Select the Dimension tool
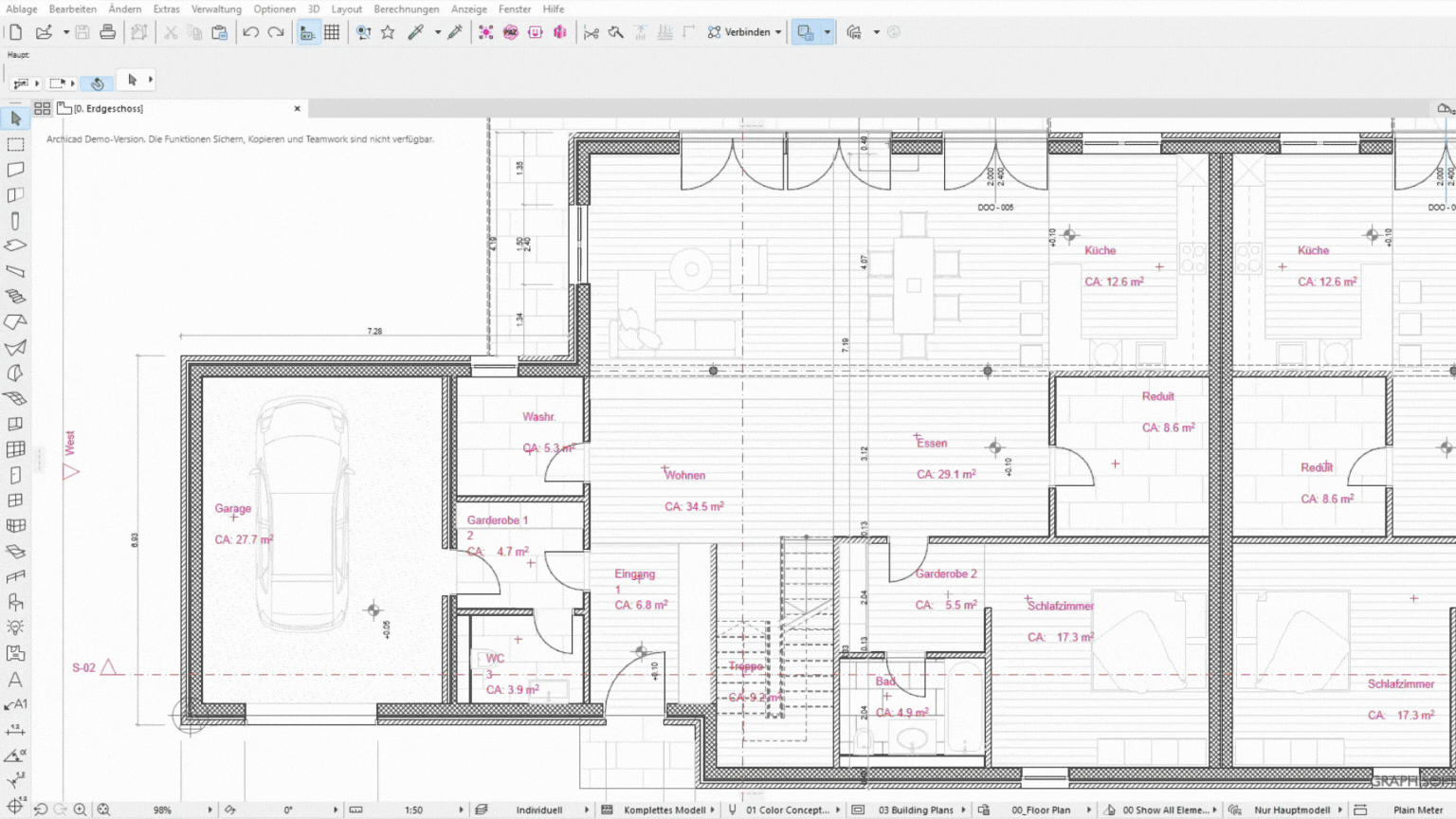The height and width of the screenshot is (819, 1456). [x=15, y=730]
